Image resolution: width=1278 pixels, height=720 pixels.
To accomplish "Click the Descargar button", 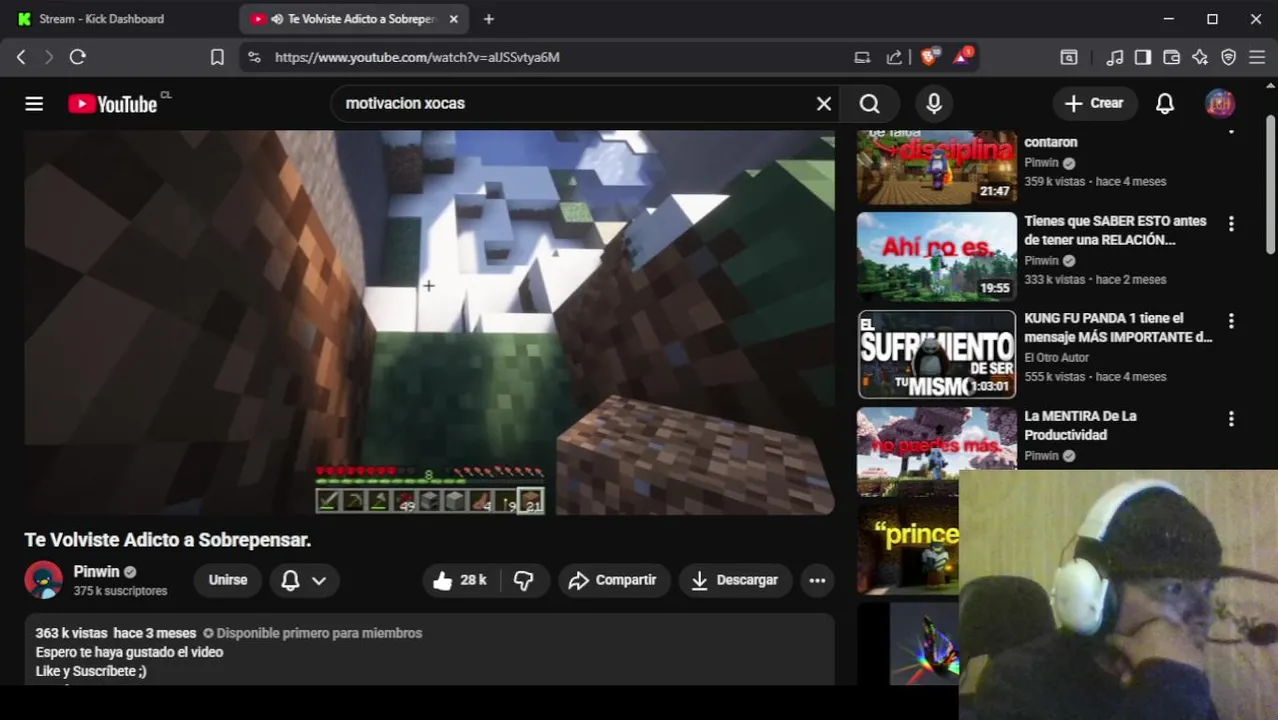I will click(735, 580).
